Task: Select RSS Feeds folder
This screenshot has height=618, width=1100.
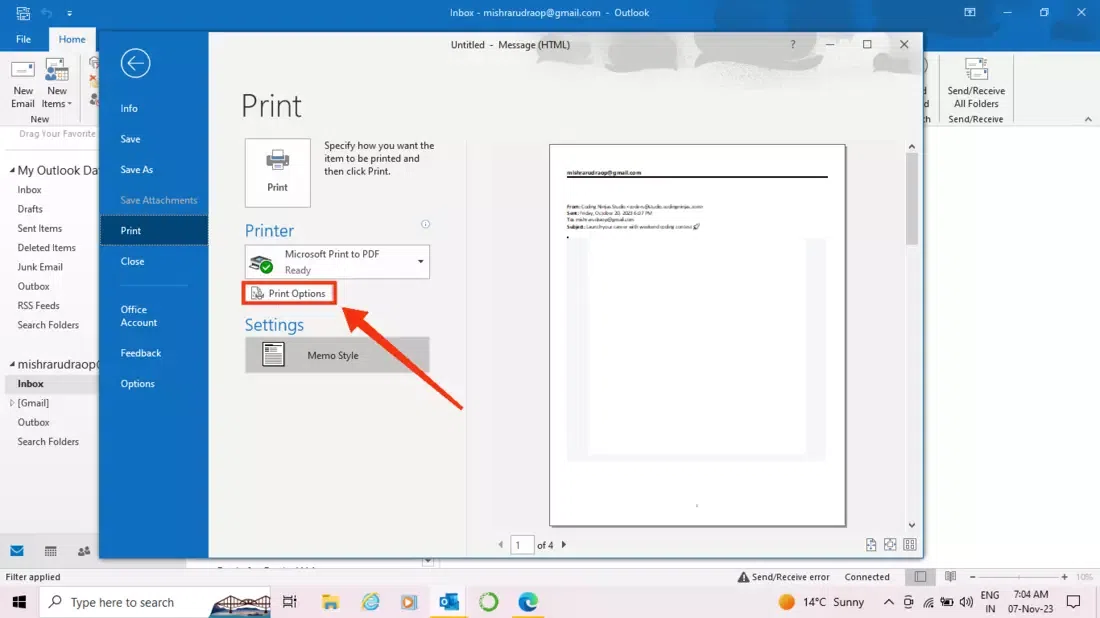Action: [x=39, y=306]
